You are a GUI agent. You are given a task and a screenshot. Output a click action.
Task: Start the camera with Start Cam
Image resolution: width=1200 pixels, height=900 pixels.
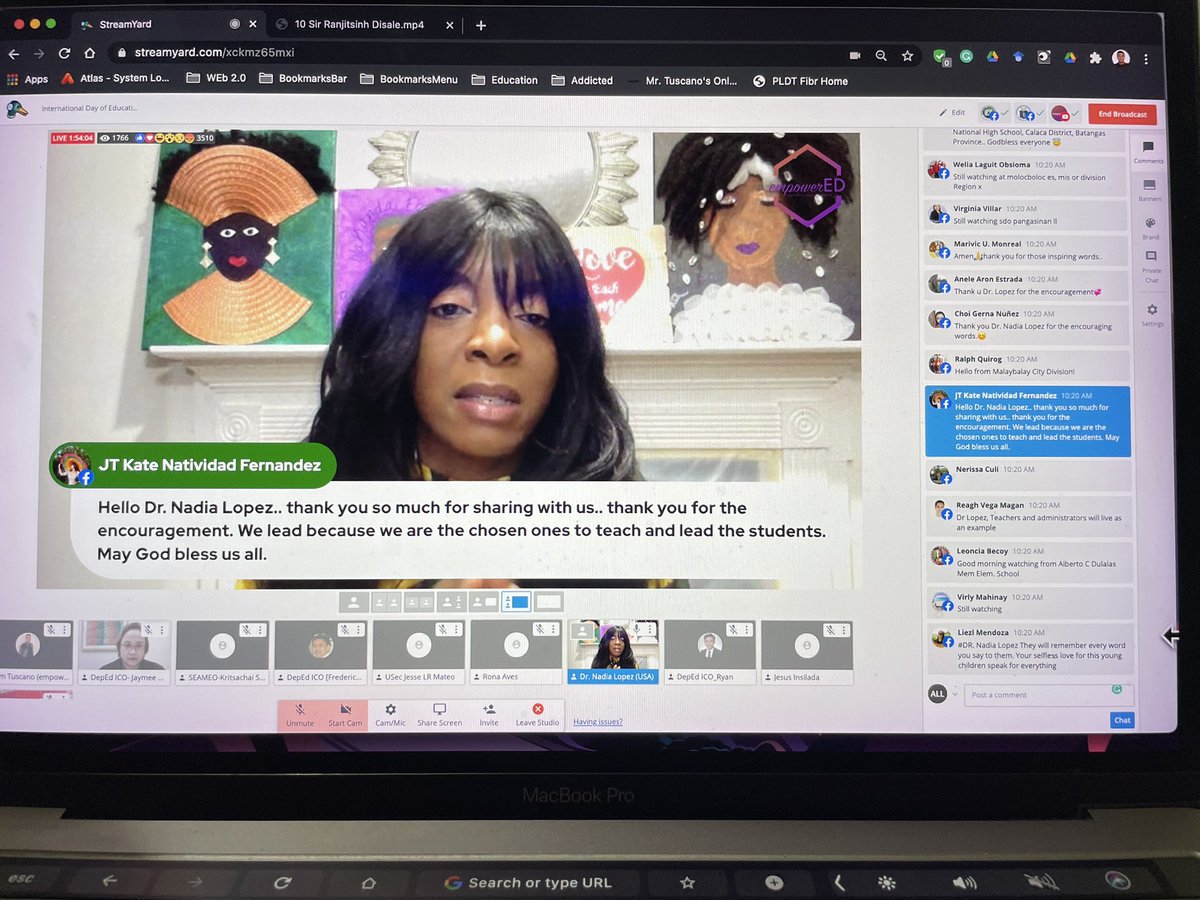click(345, 714)
